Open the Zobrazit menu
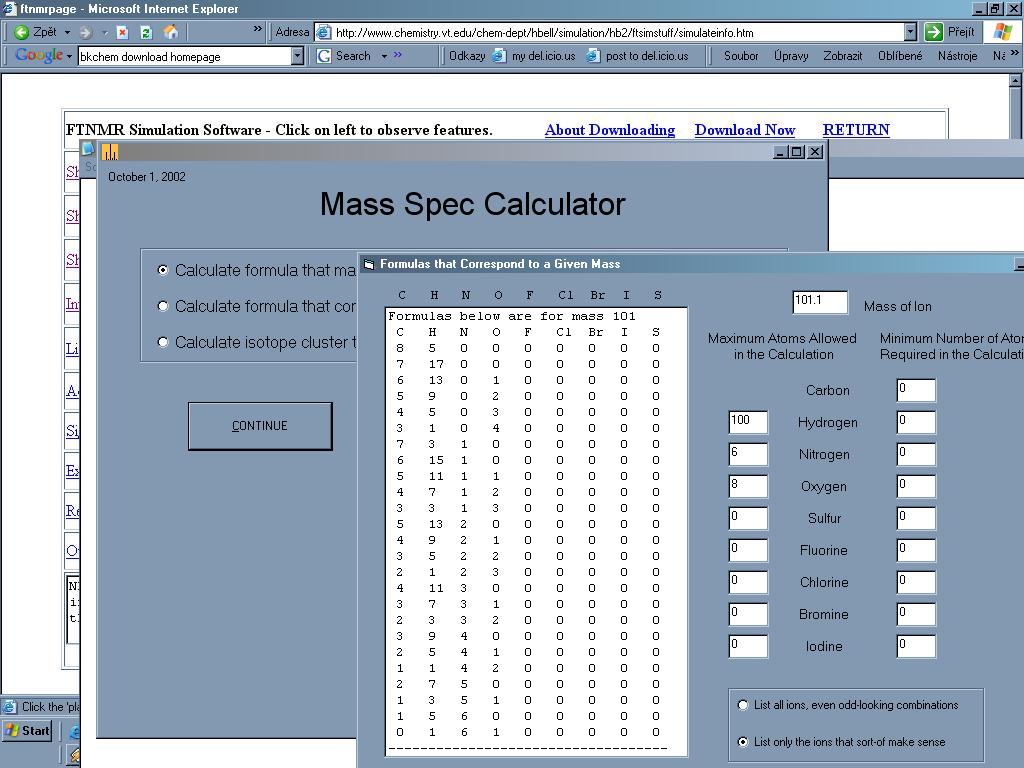The height and width of the screenshot is (768, 1024). click(842, 56)
